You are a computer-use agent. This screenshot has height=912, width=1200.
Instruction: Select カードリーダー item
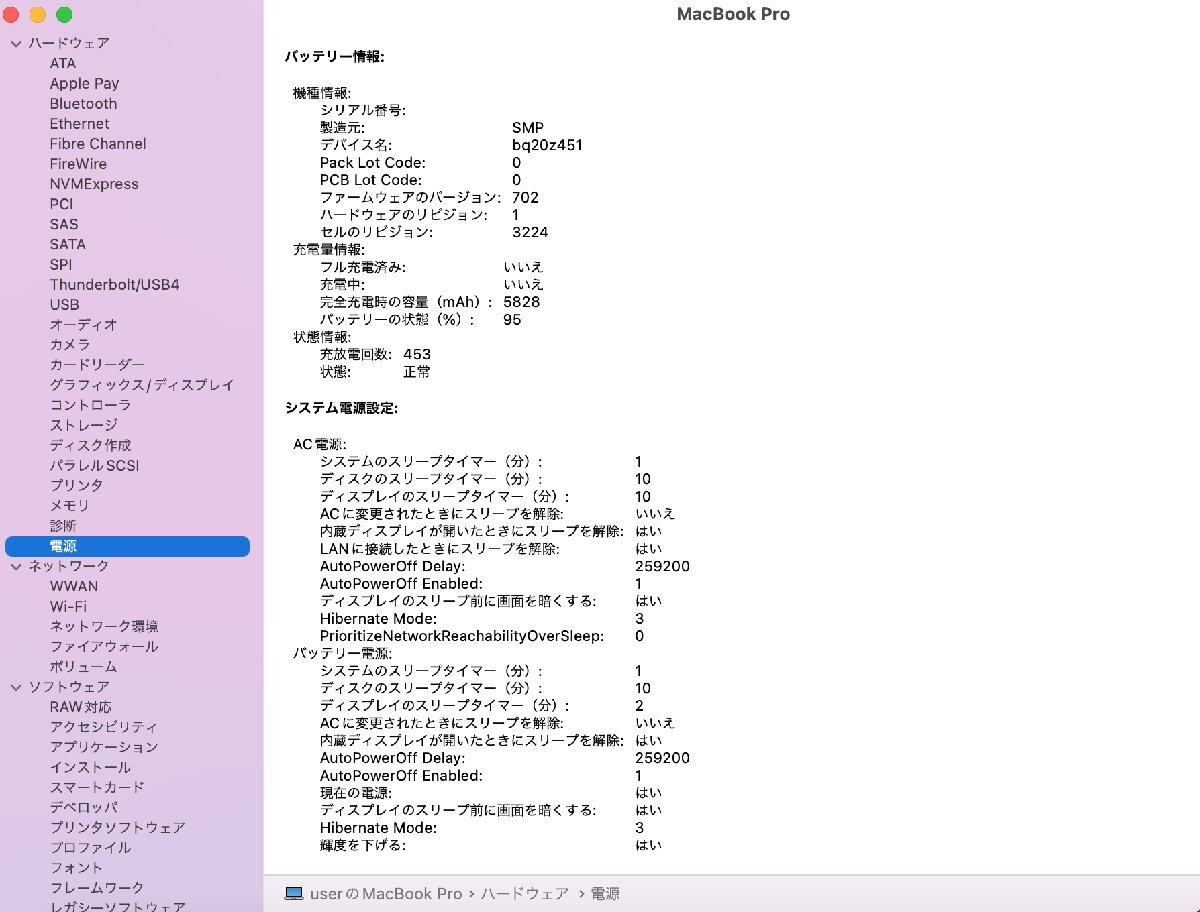pos(97,364)
